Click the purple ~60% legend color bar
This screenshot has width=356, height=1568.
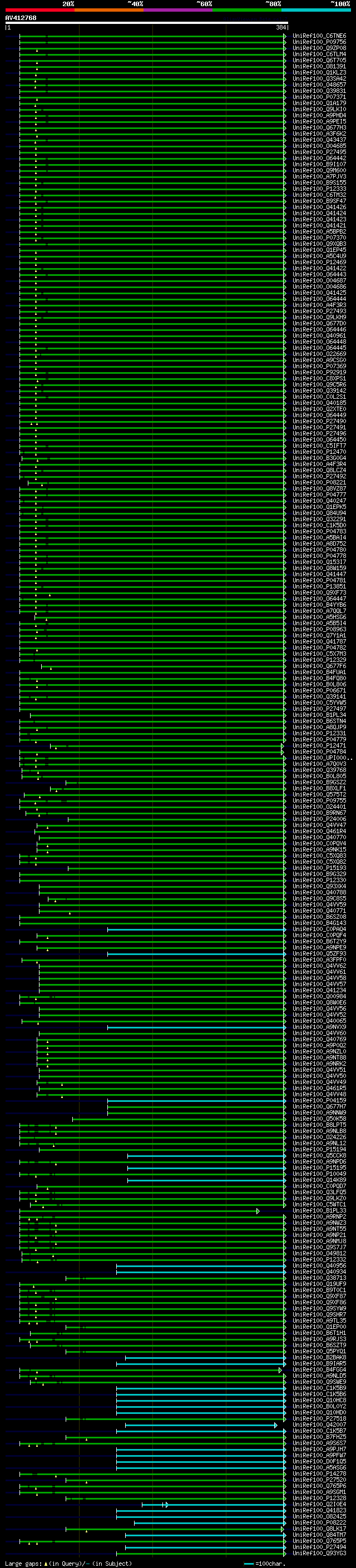point(179,11)
